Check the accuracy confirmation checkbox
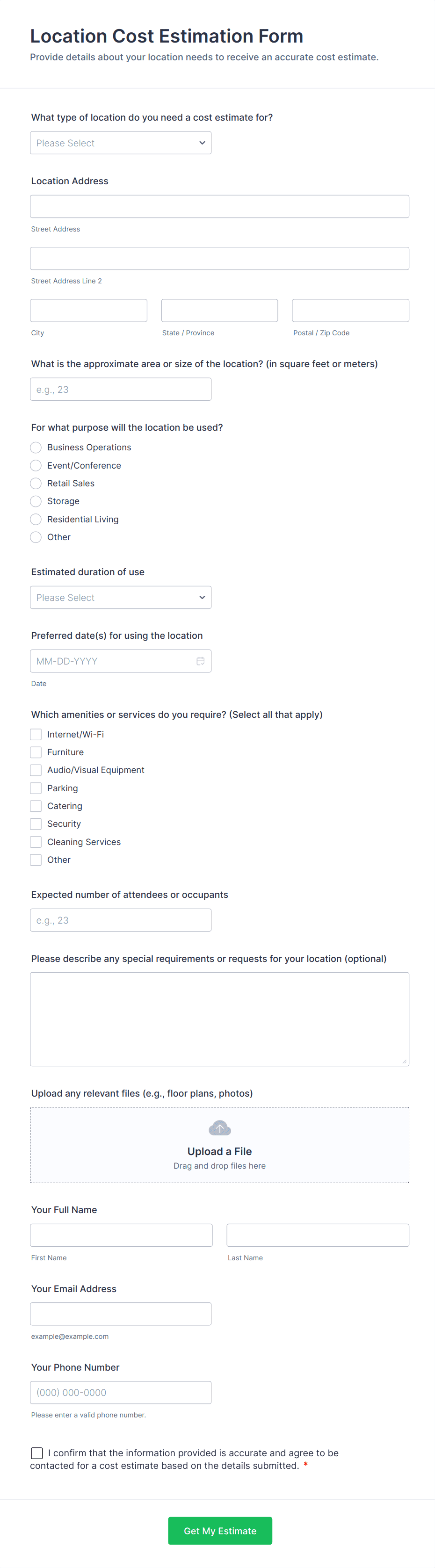435x1568 pixels. (x=37, y=1453)
